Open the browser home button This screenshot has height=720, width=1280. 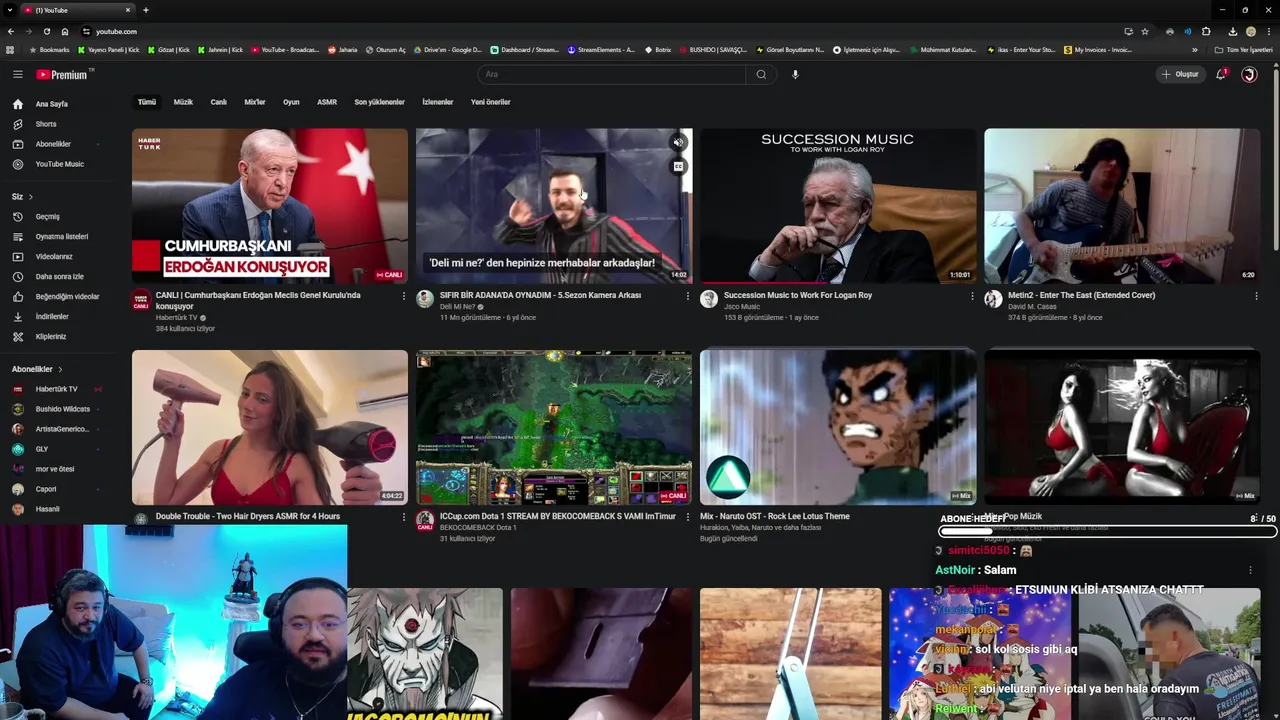pos(65,31)
